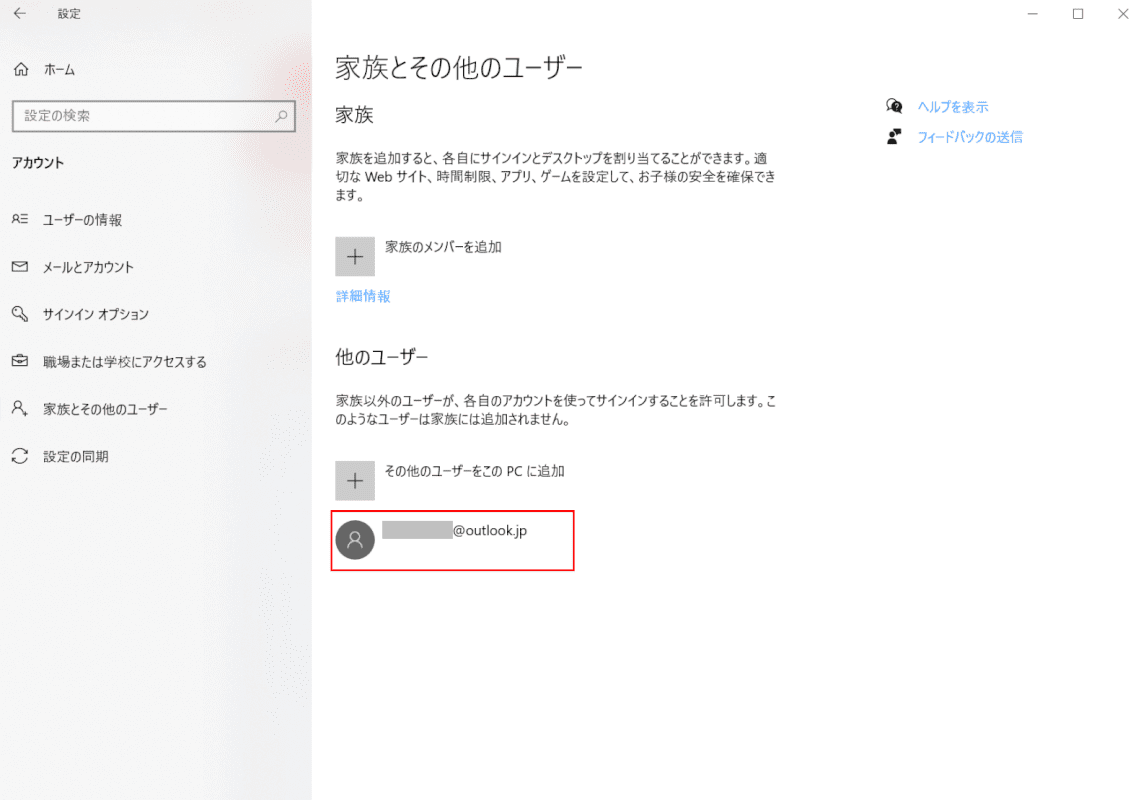Open the ホーム home icon
The image size is (1146, 800).
(x=21, y=69)
